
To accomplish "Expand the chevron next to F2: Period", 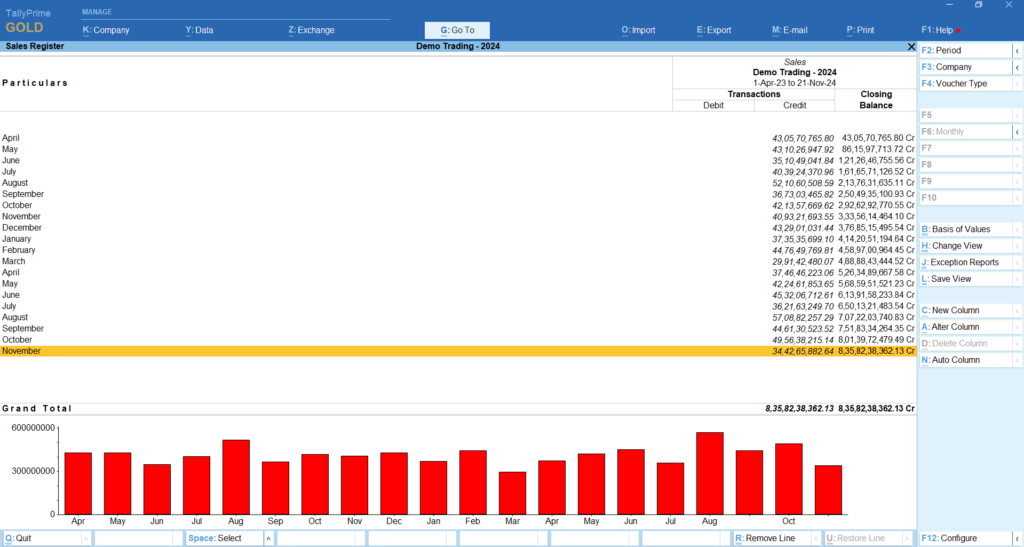I will pyautogui.click(x=1017, y=50).
